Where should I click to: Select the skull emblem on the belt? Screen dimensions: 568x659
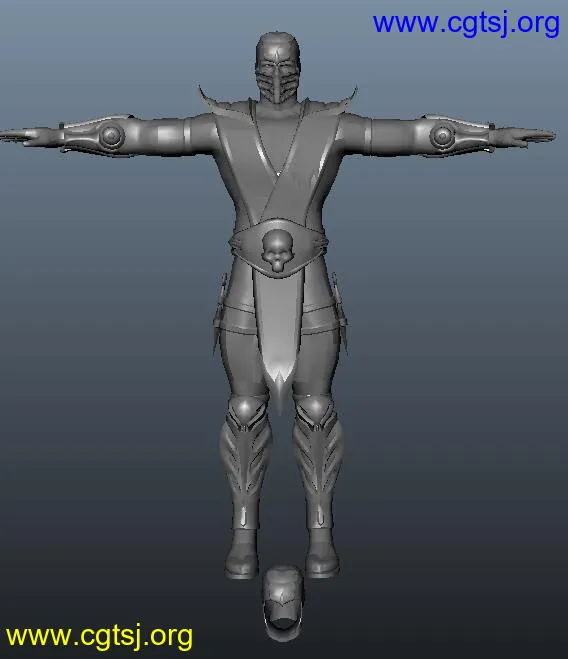[276, 250]
